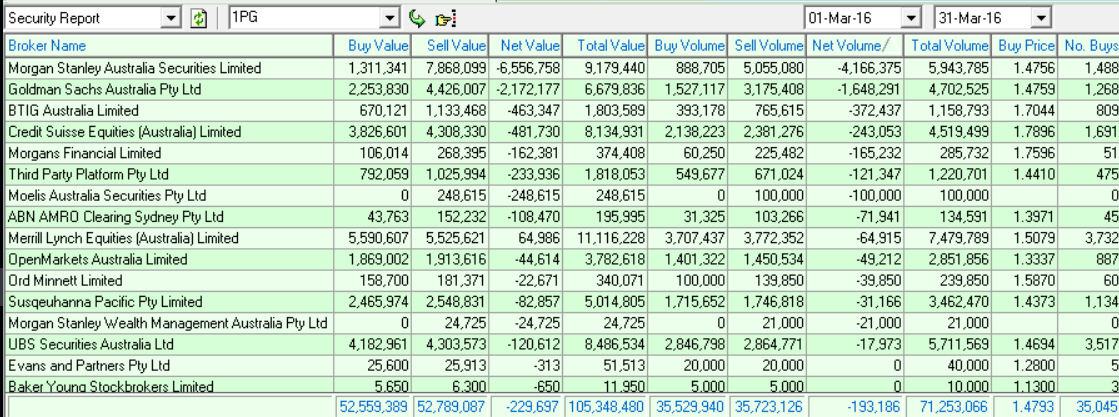Click the pointing hand icon
The height and width of the screenshot is (417, 1119).
coord(446,19)
